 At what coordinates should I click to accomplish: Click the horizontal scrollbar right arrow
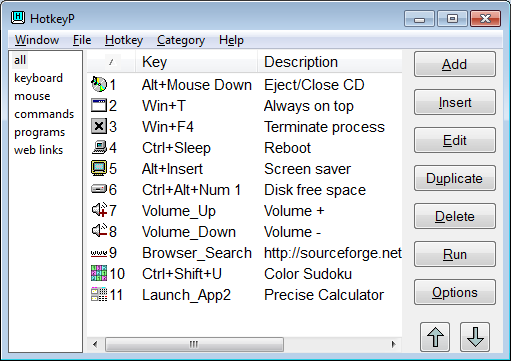coord(394,344)
